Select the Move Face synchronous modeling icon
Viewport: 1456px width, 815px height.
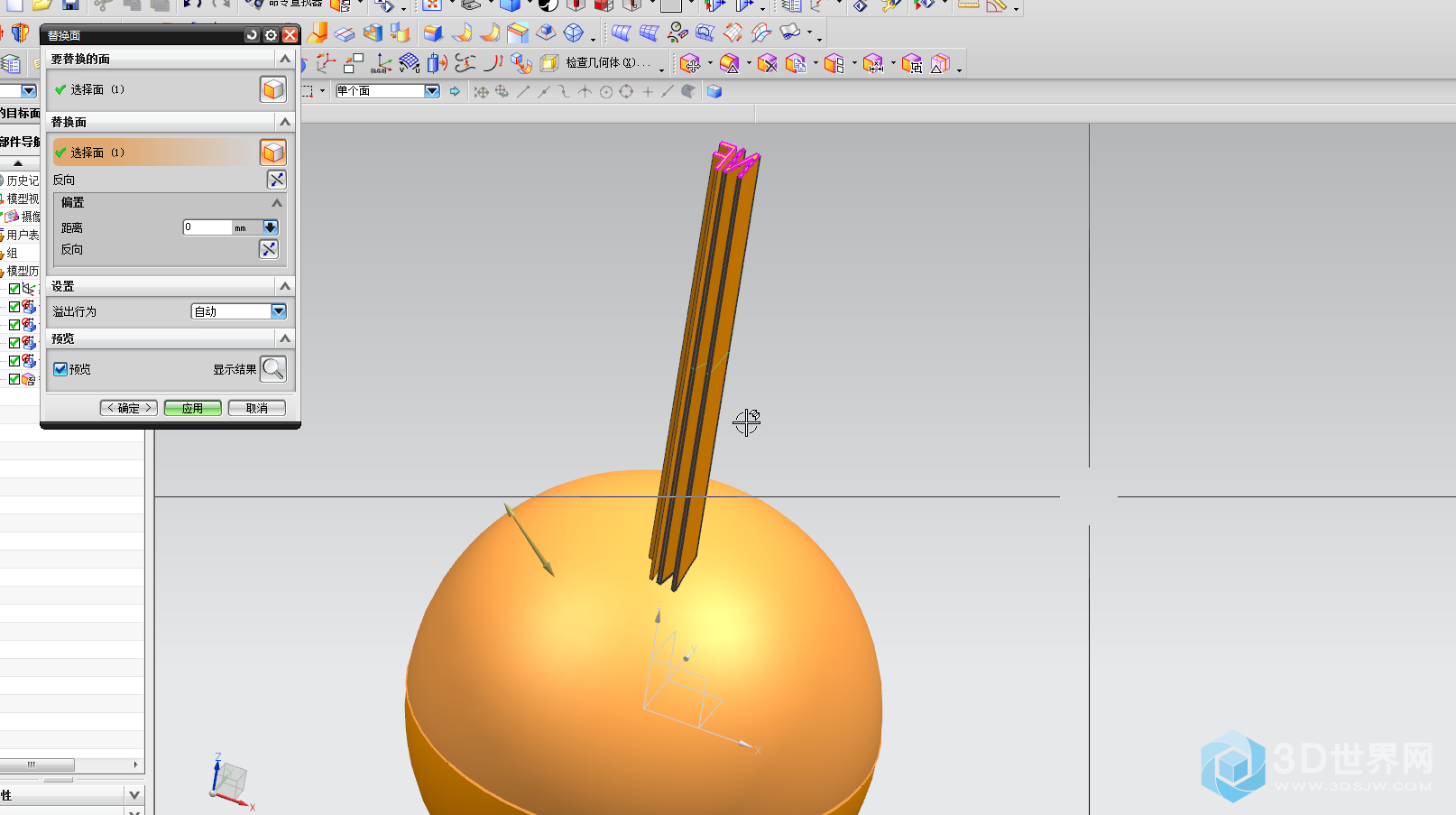[x=690, y=63]
